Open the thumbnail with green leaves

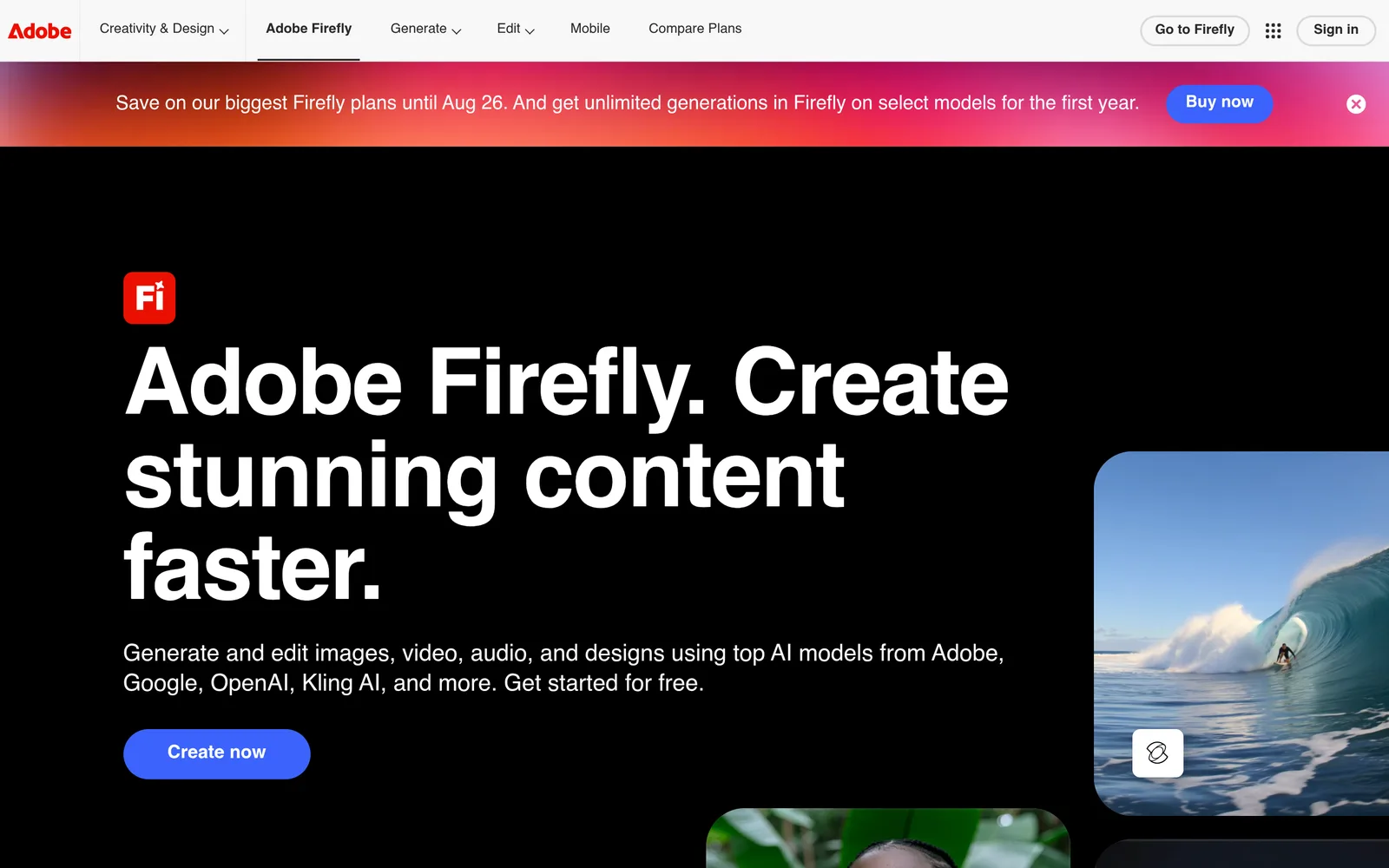(x=888, y=838)
